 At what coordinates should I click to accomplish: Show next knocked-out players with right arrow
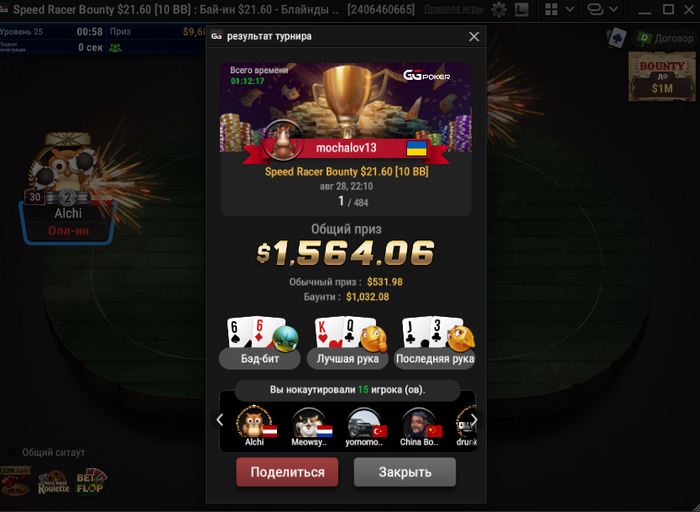[x=474, y=420]
